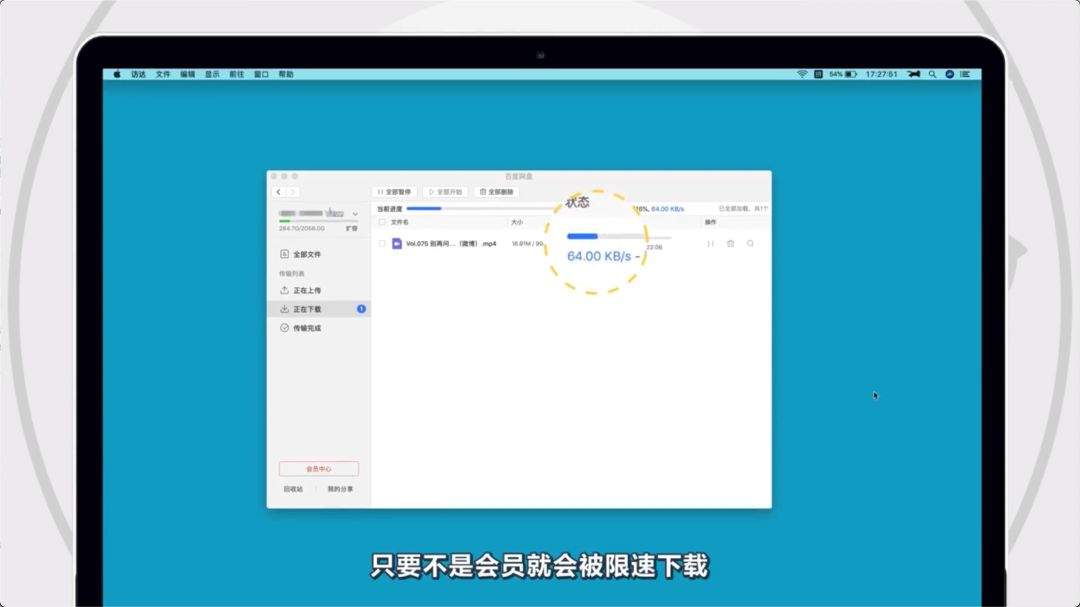Click the Siri icon in menu bar
Screen dimensions: 1080x607
click(950, 74)
